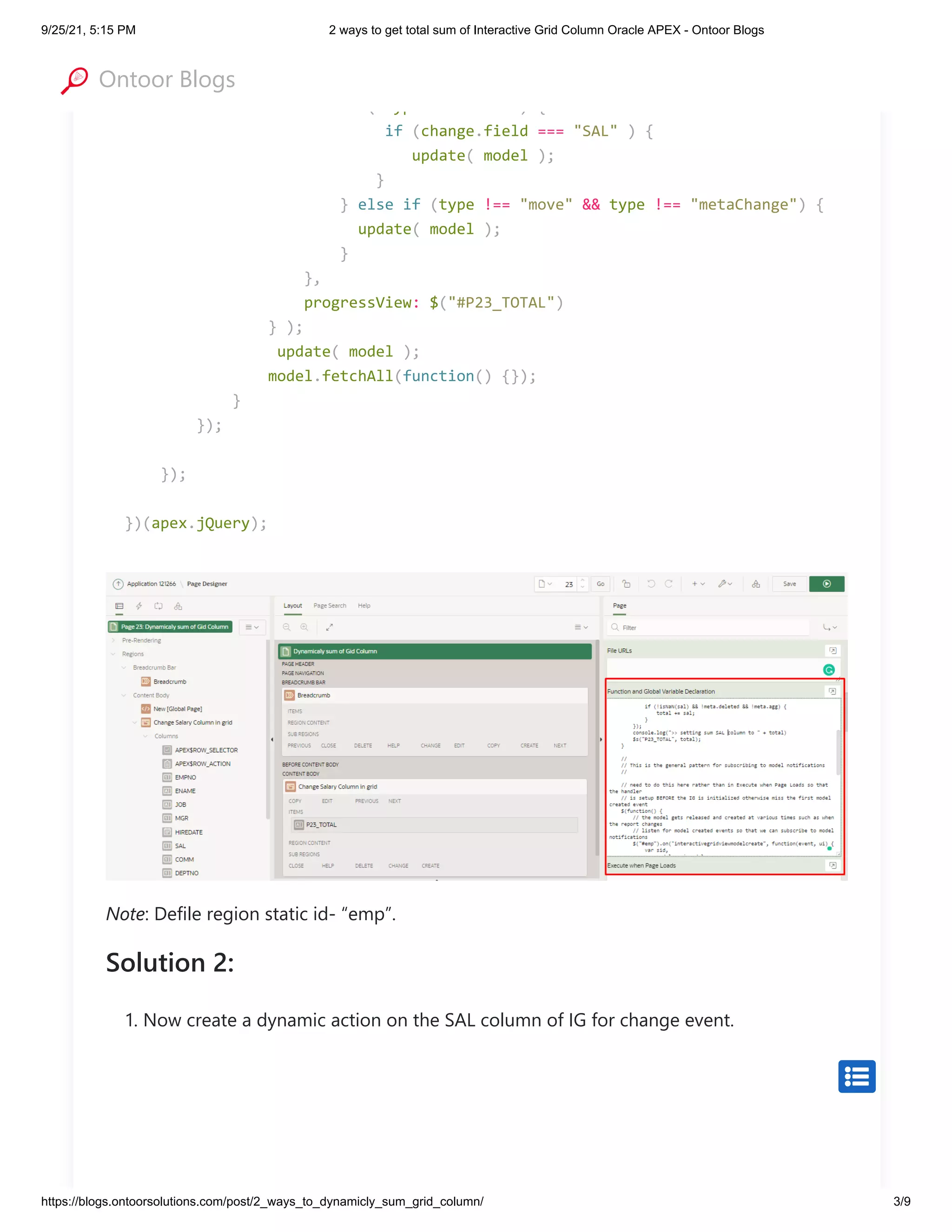Open the page selector dropdown beside 23
Viewport: 952px width, 1232px height.
point(545,584)
